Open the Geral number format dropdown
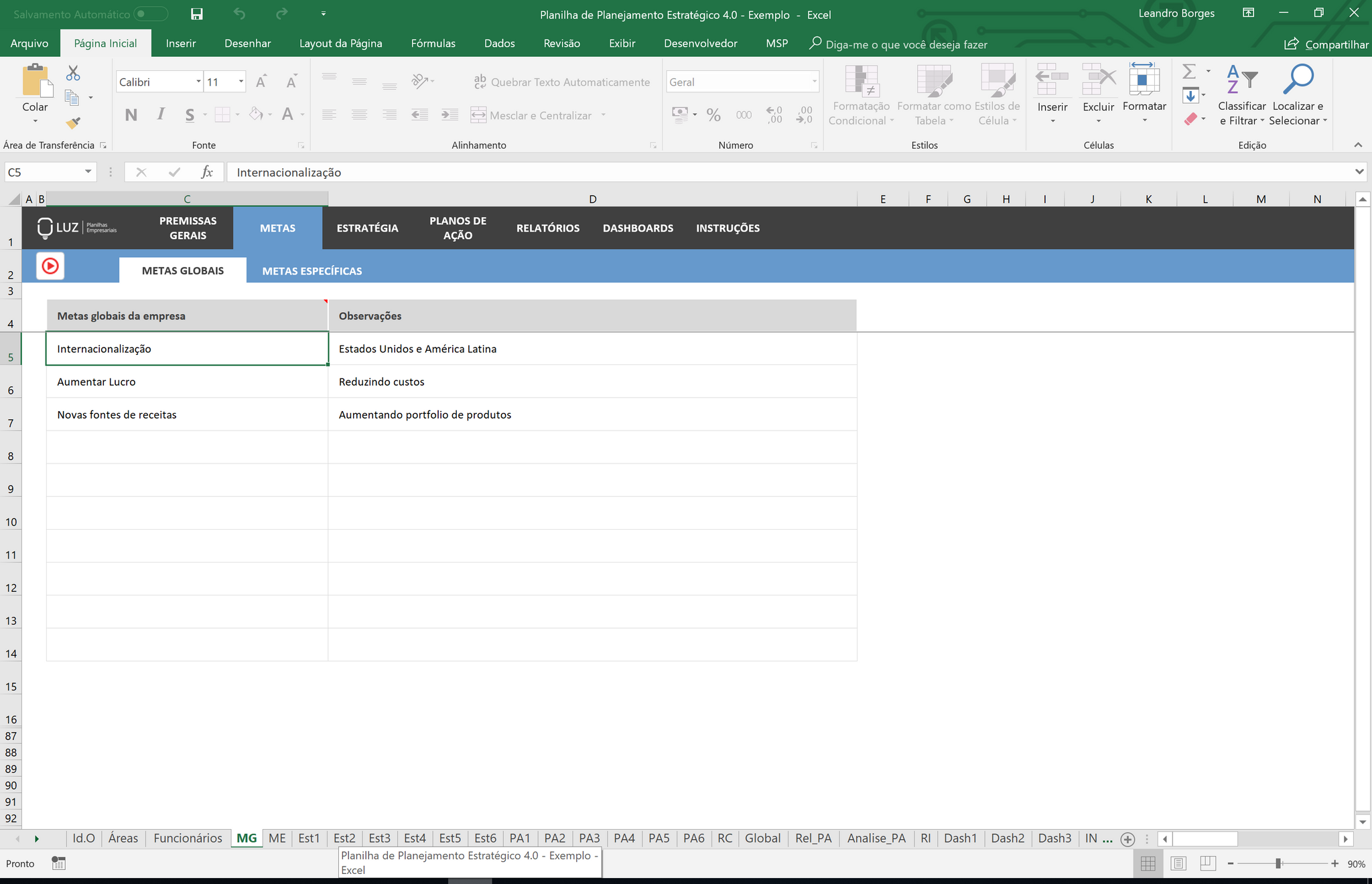 tap(814, 82)
